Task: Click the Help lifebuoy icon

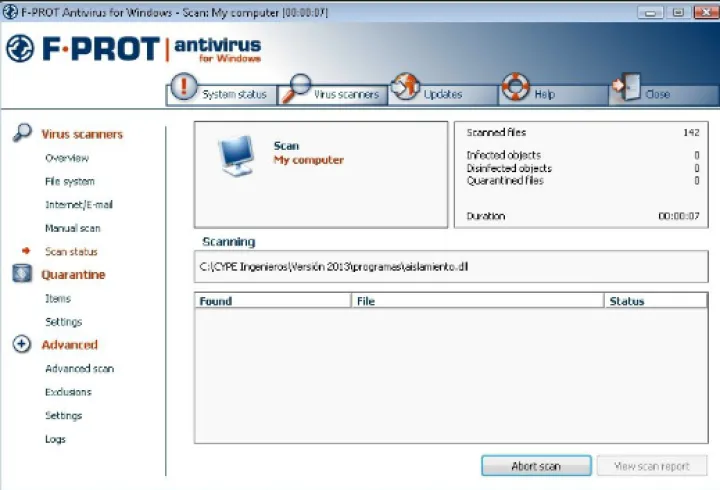Action: tap(514, 88)
